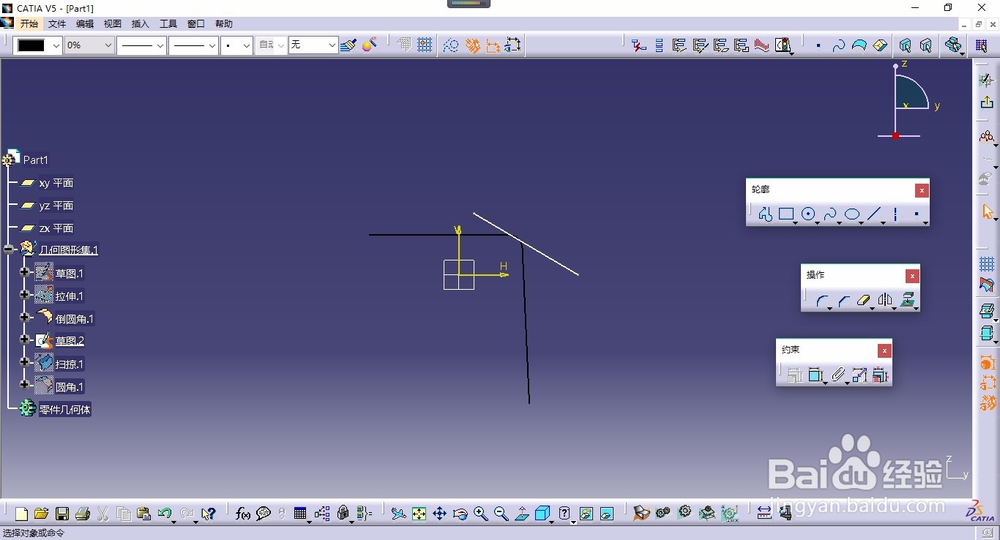Toggle Dimensional Constraints icon
This screenshot has width=1000, height=540.
point(493,45)
